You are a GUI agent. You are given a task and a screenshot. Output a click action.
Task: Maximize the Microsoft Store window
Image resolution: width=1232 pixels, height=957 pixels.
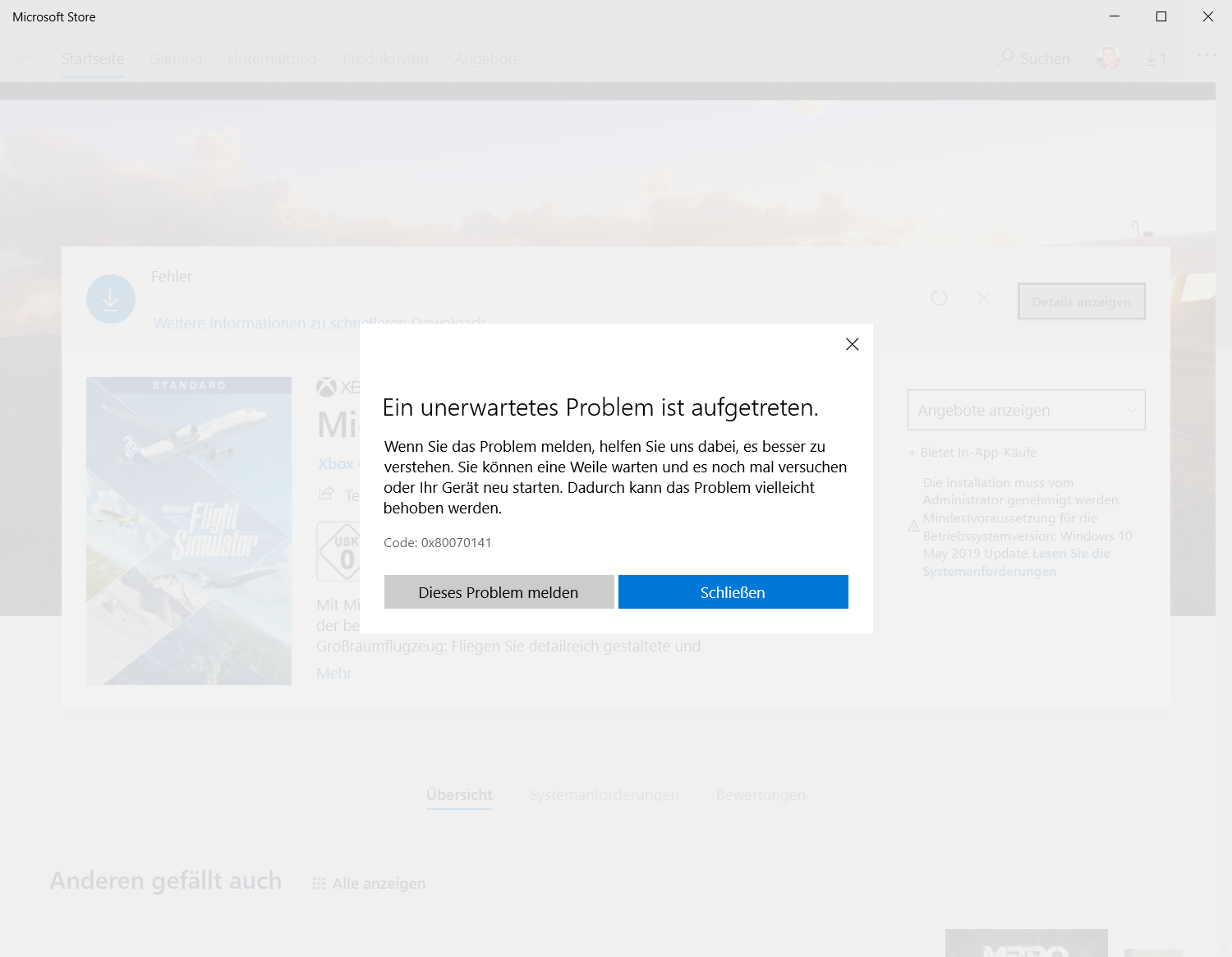pos(1161,16)
